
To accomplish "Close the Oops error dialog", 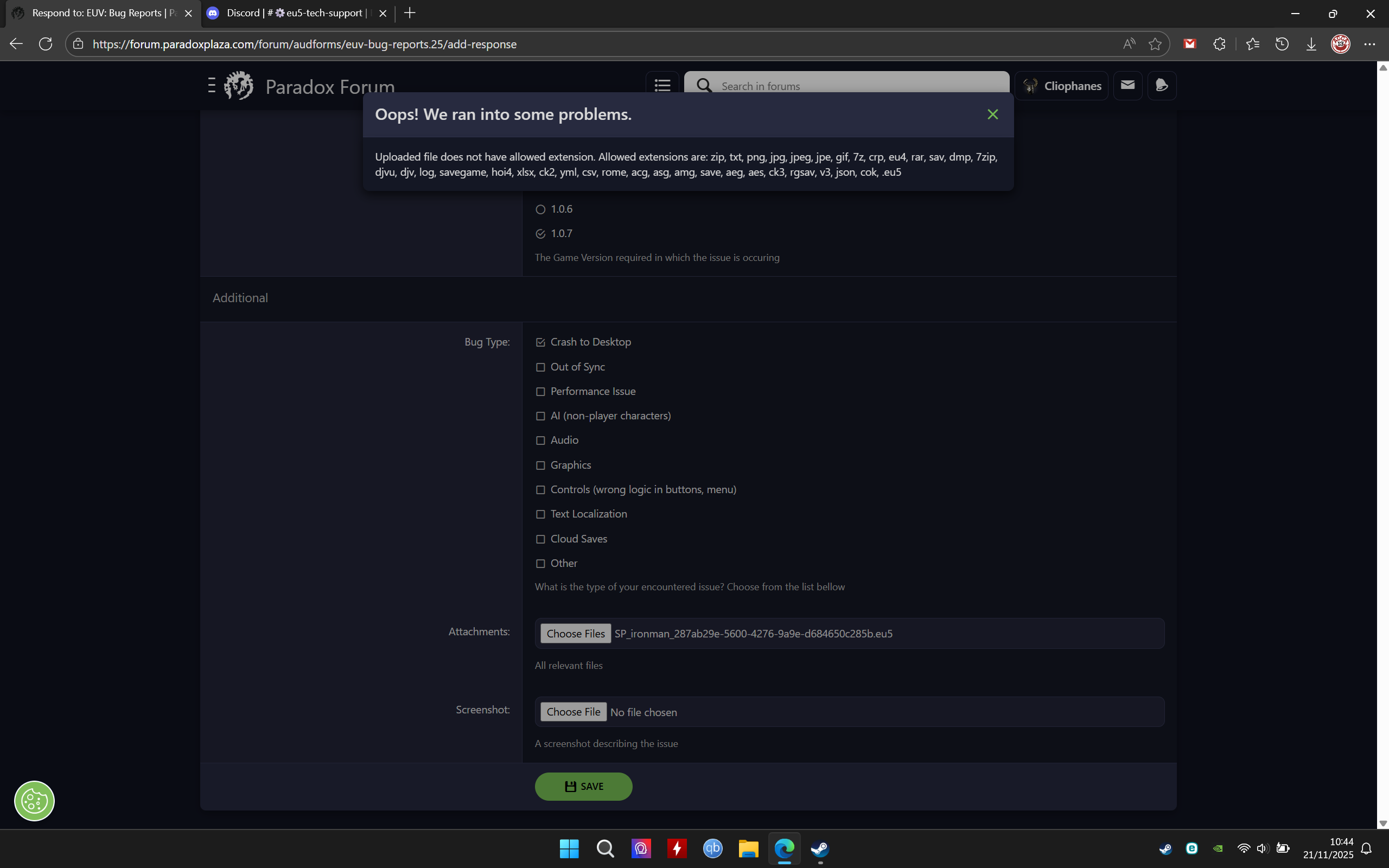I will pos(992,114).
